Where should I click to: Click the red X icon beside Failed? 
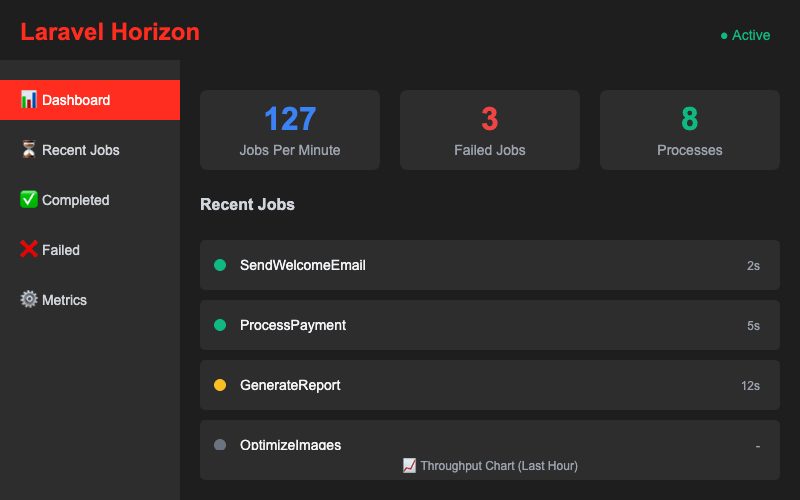(29, 249)
